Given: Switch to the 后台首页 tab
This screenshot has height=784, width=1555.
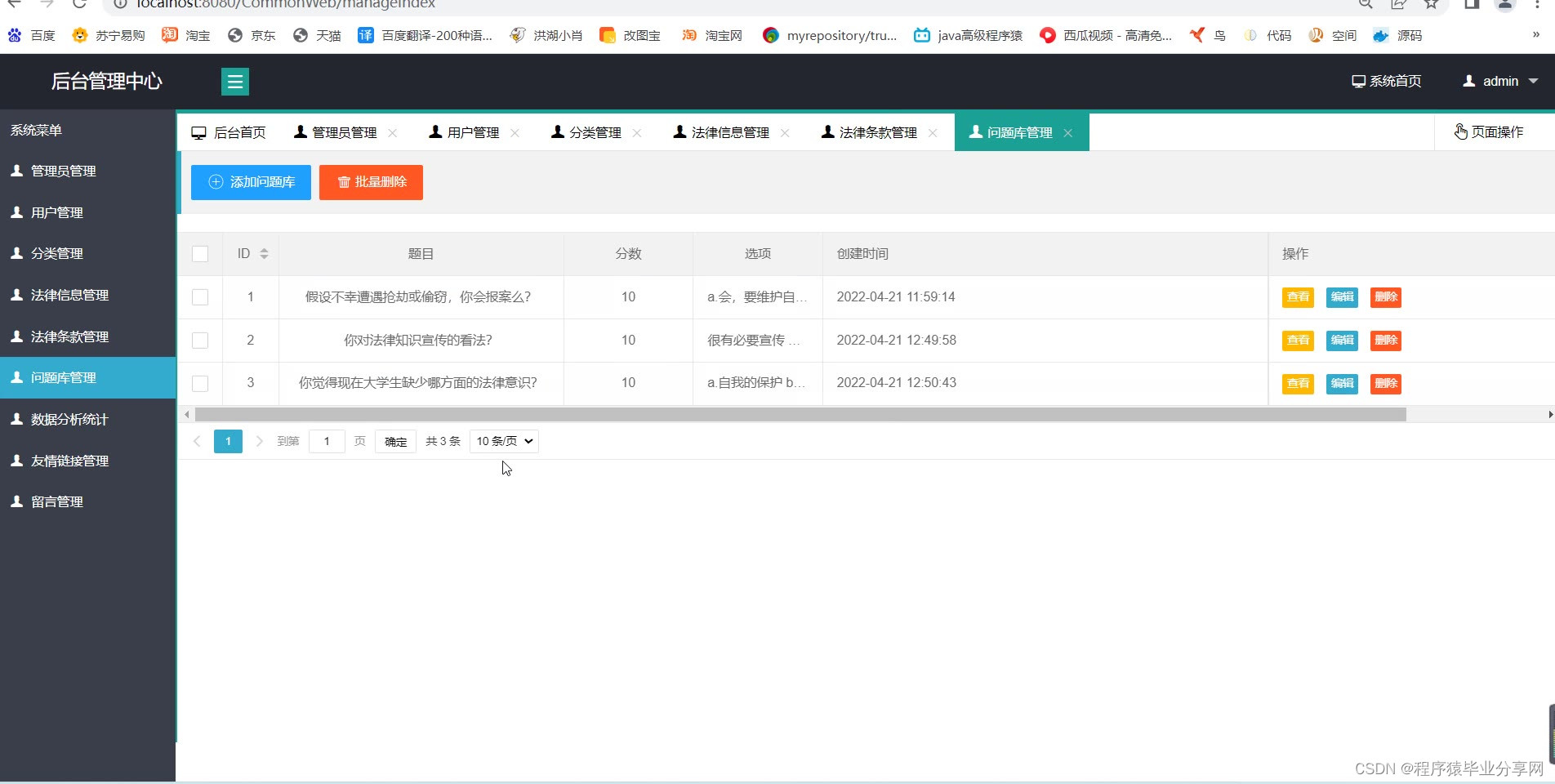Looking at the screenshot, I should coord(229,132).
